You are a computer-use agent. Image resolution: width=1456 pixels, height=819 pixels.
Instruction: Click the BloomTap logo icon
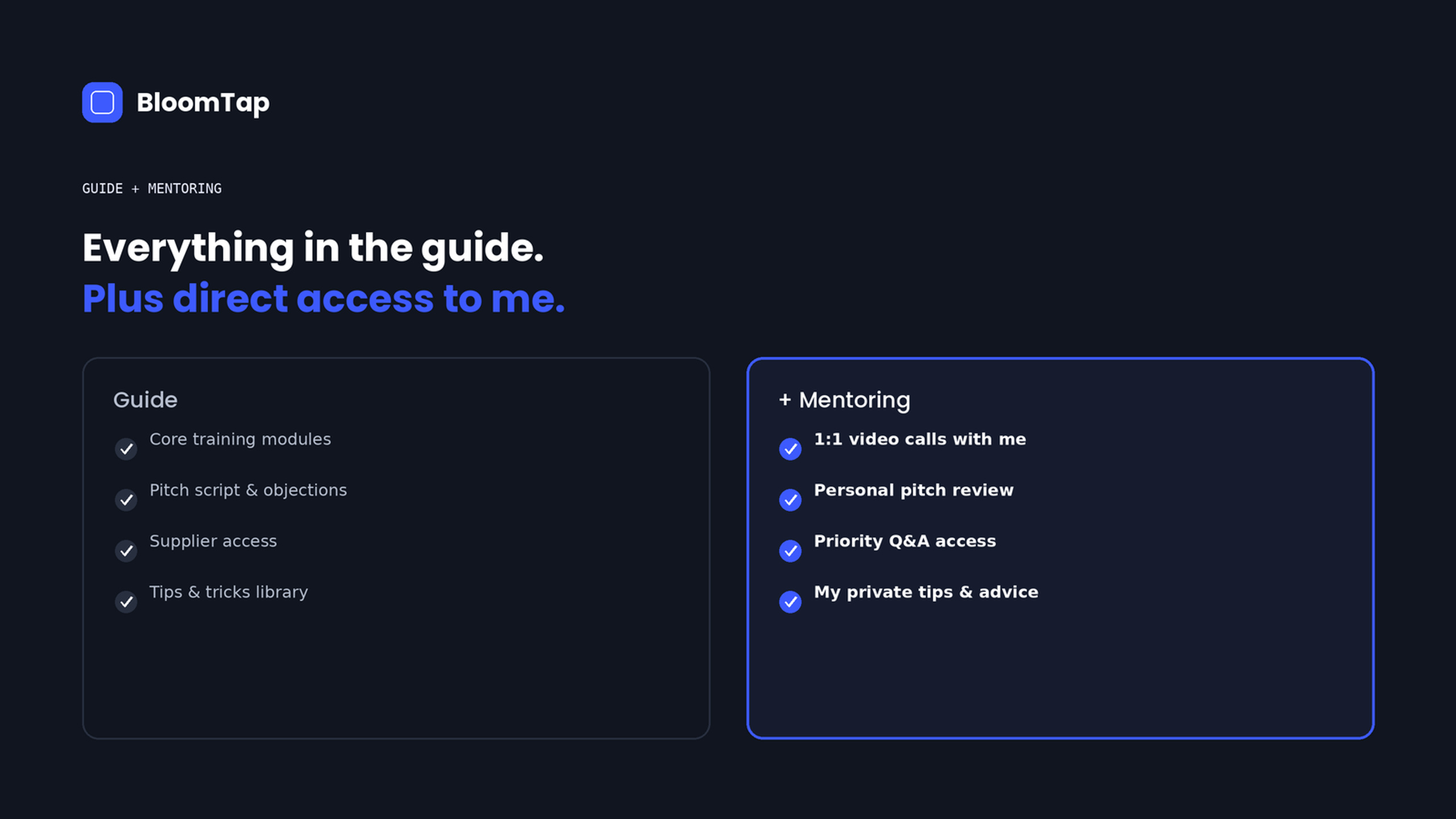[x=102, y=102]
